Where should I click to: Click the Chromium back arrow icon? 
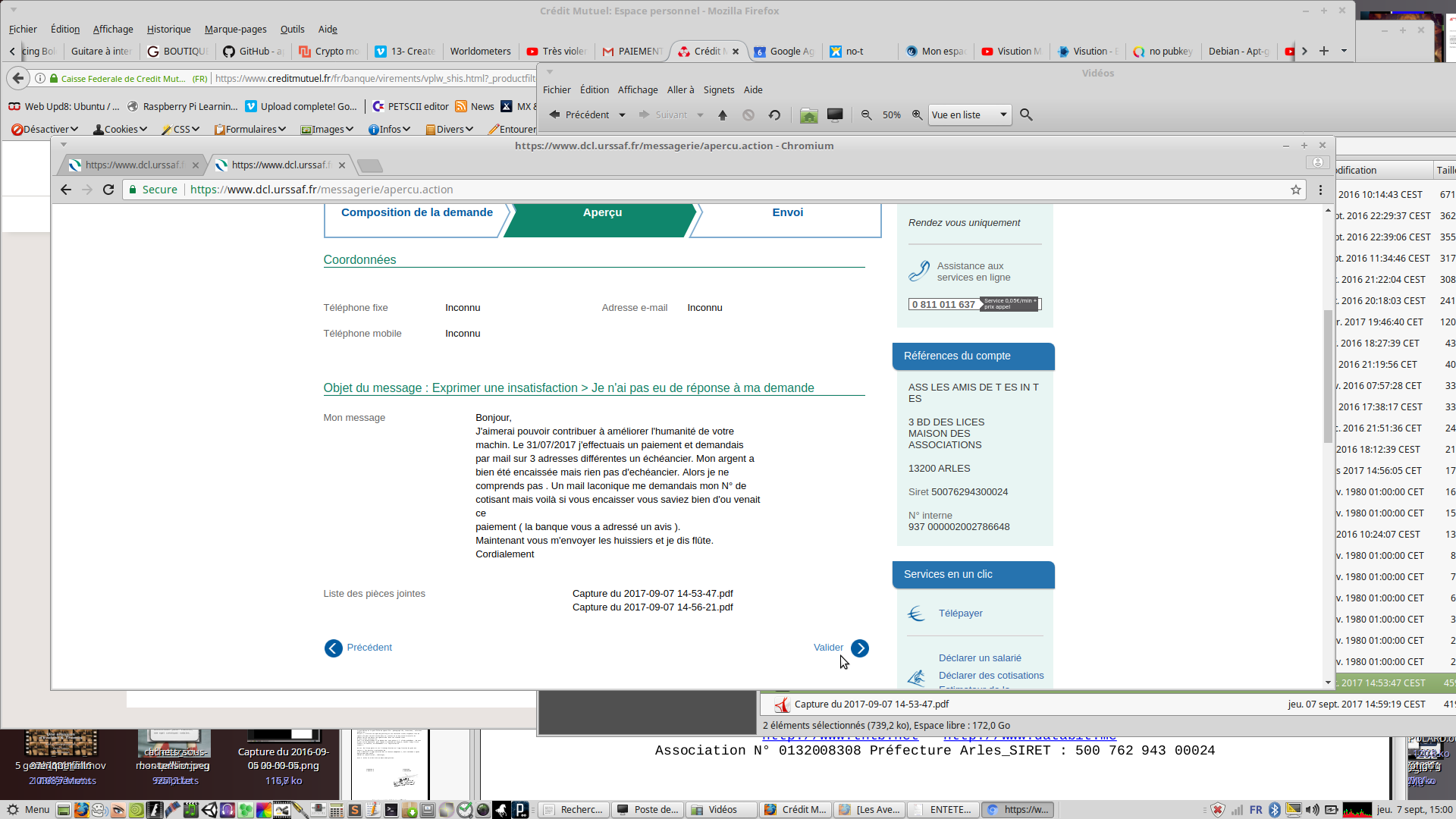click(x=66, y=190)
